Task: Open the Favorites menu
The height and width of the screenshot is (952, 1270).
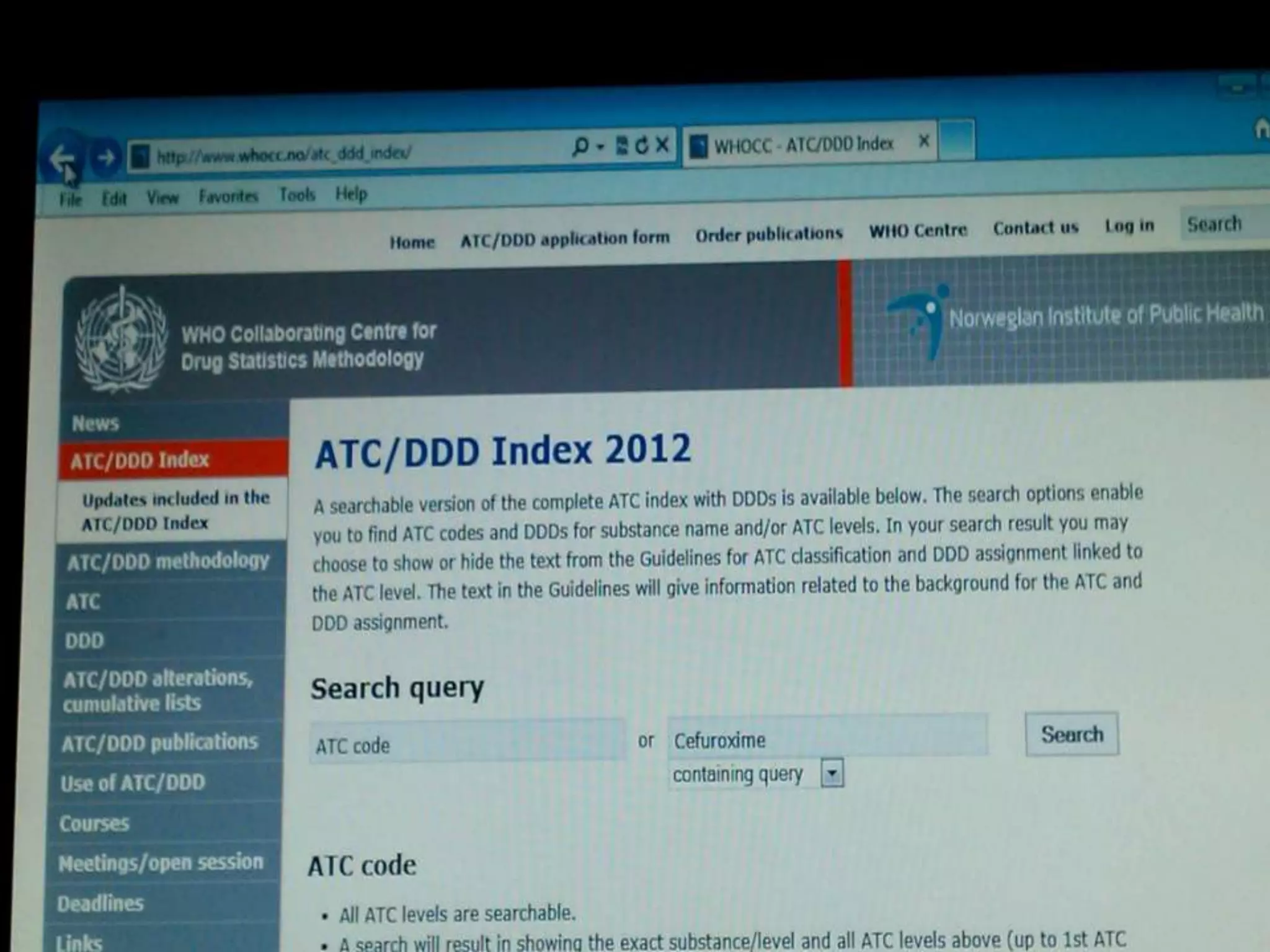Action: pos(228,196)
